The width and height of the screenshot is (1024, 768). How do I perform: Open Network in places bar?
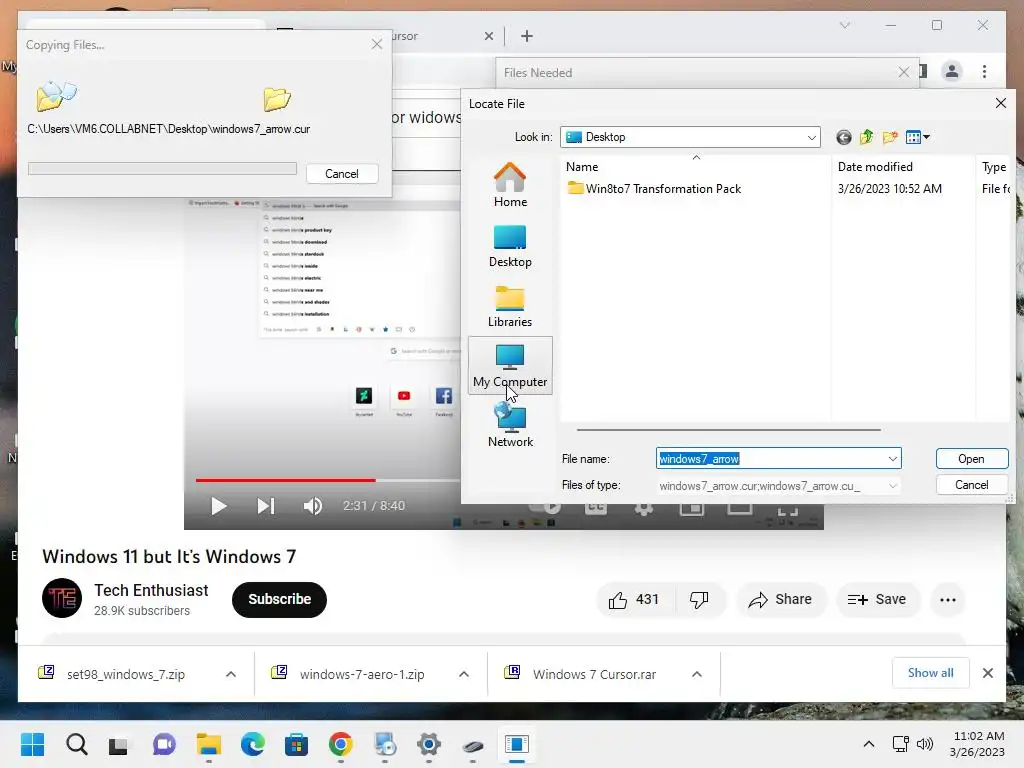510,424
